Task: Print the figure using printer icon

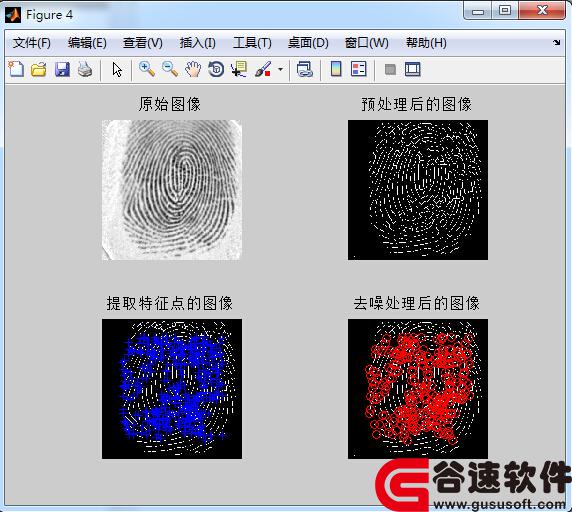Action: [x=85, y=69]
